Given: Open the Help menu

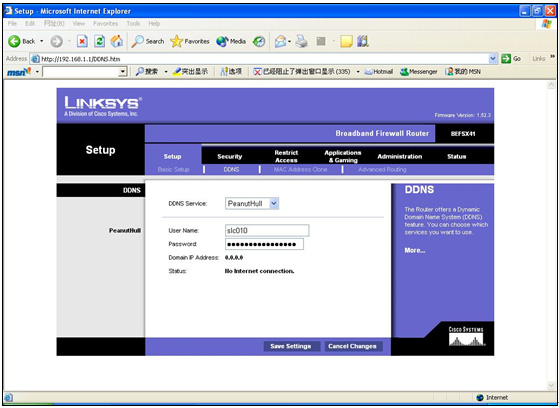Looking at the screenshot, I should (x=154, y=24).
